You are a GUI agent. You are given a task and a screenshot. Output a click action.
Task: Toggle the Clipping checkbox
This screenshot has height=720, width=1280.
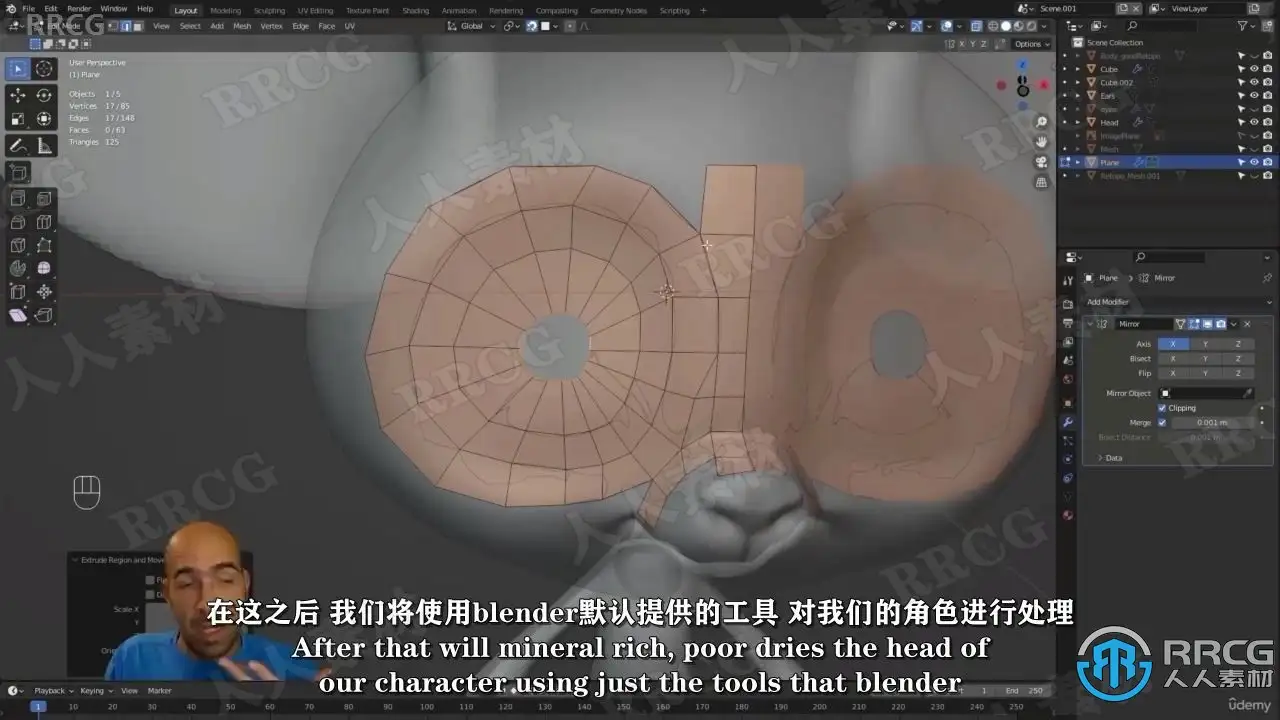click(1162, 408)
